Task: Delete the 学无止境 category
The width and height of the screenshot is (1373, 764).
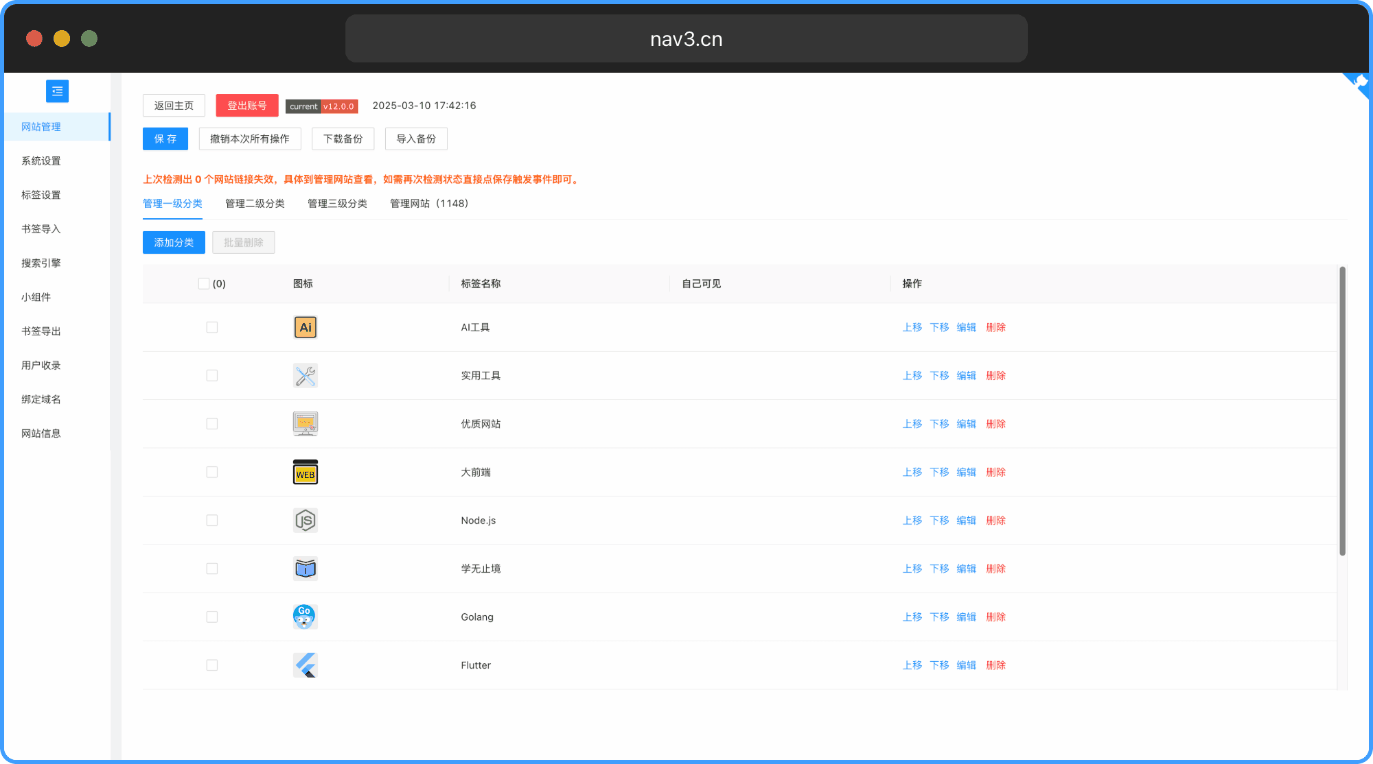Action: pyautogui.click(x=996, y=569)
